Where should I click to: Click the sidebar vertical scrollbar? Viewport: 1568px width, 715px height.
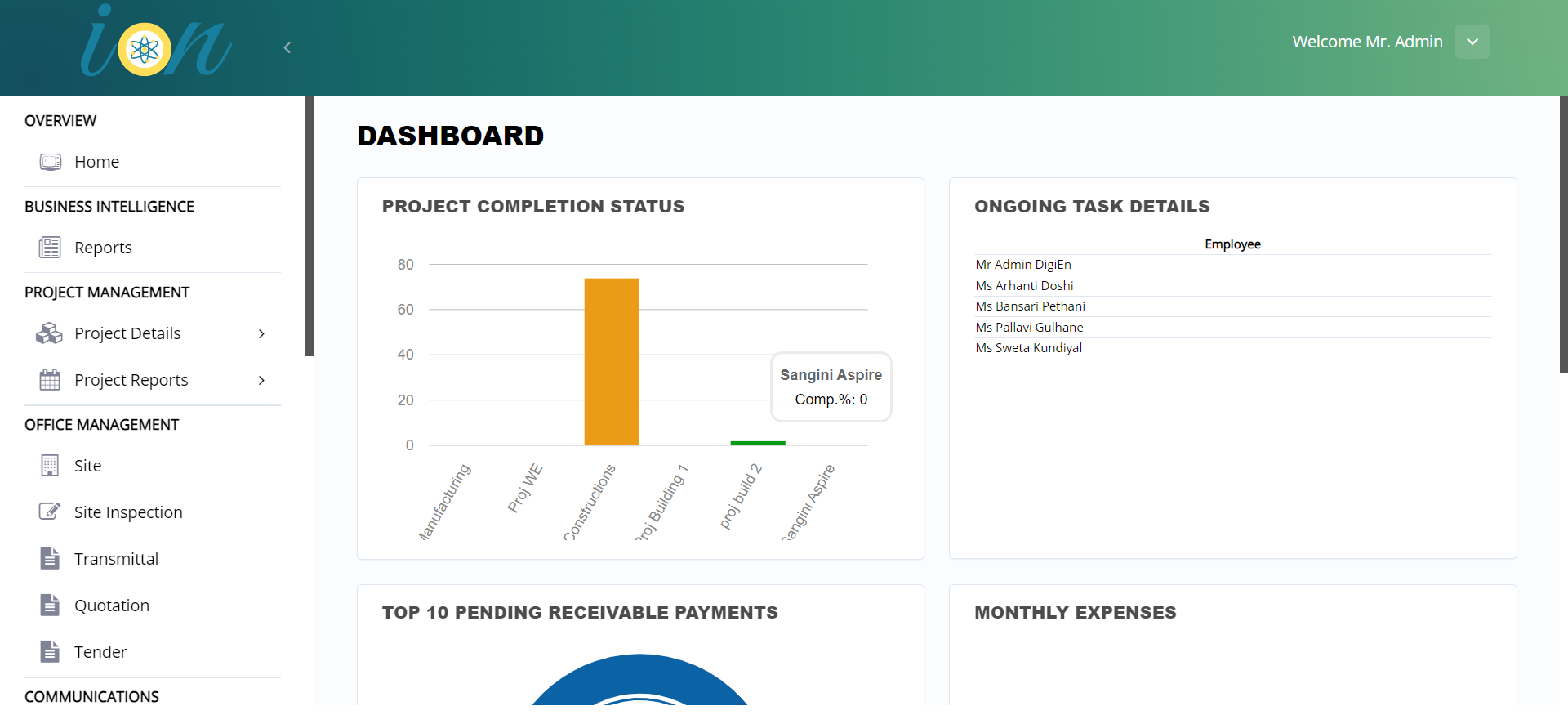(x=310, y=226)
